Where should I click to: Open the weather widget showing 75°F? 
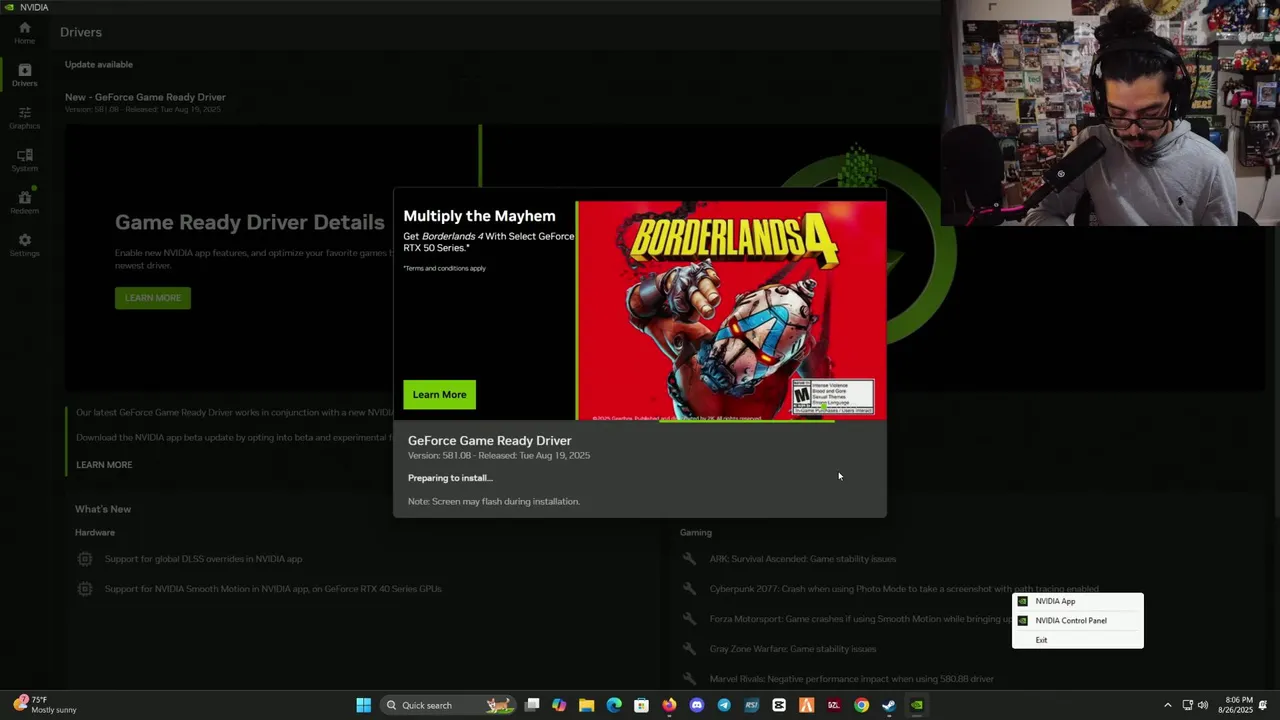45,705
